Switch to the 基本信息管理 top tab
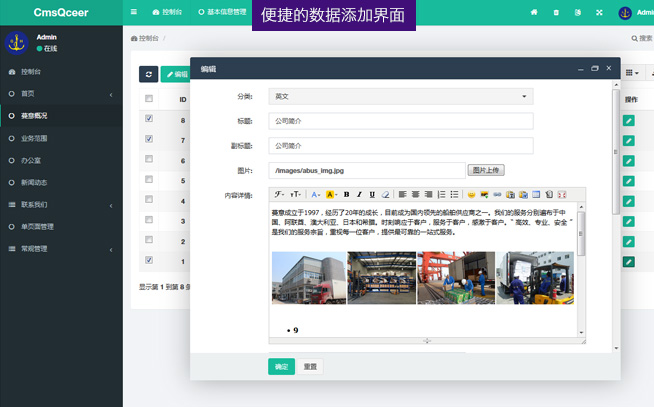Screen dimensions: 654x407 (x=222, y=12)
